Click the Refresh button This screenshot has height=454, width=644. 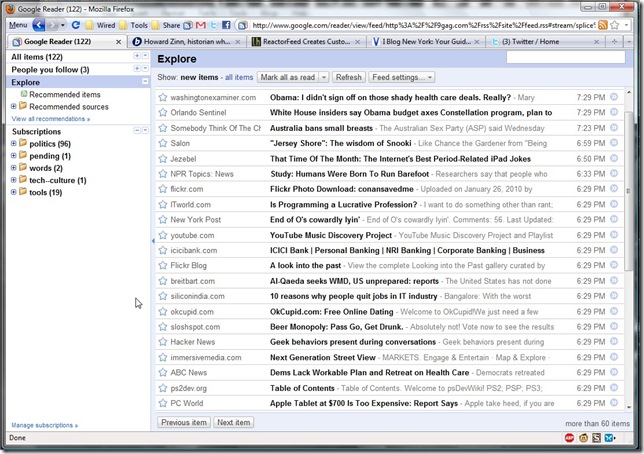click(349, 77)
